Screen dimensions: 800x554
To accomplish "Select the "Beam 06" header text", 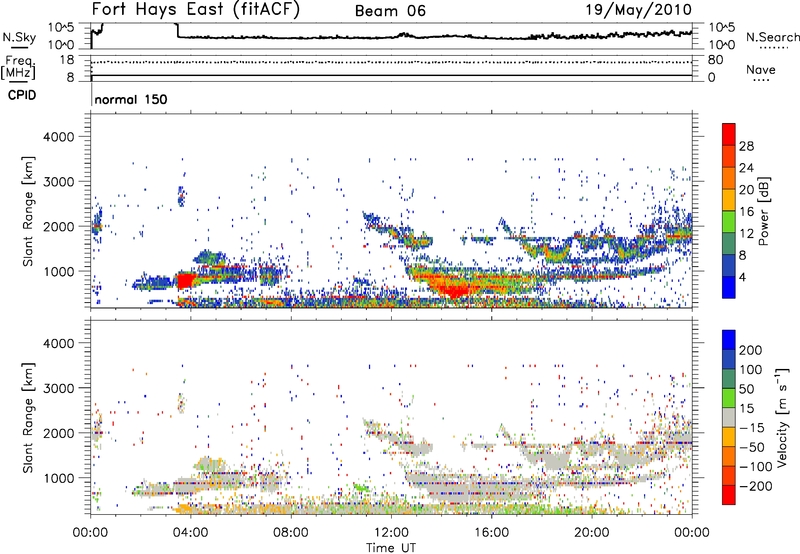I will pyautogui.click(x=390, y=11).
